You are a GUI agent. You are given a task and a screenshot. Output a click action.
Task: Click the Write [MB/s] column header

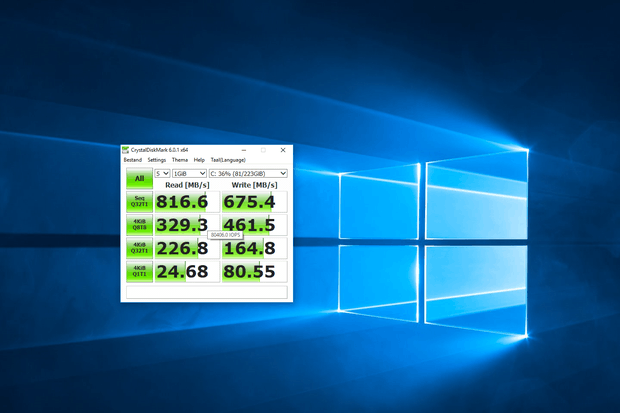pyautogui.click(x=254, y=185)
